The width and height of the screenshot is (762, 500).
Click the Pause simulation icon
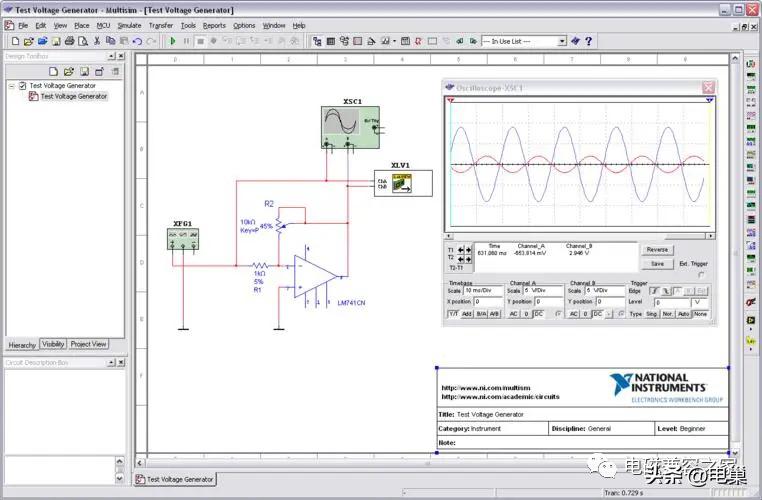186,41
